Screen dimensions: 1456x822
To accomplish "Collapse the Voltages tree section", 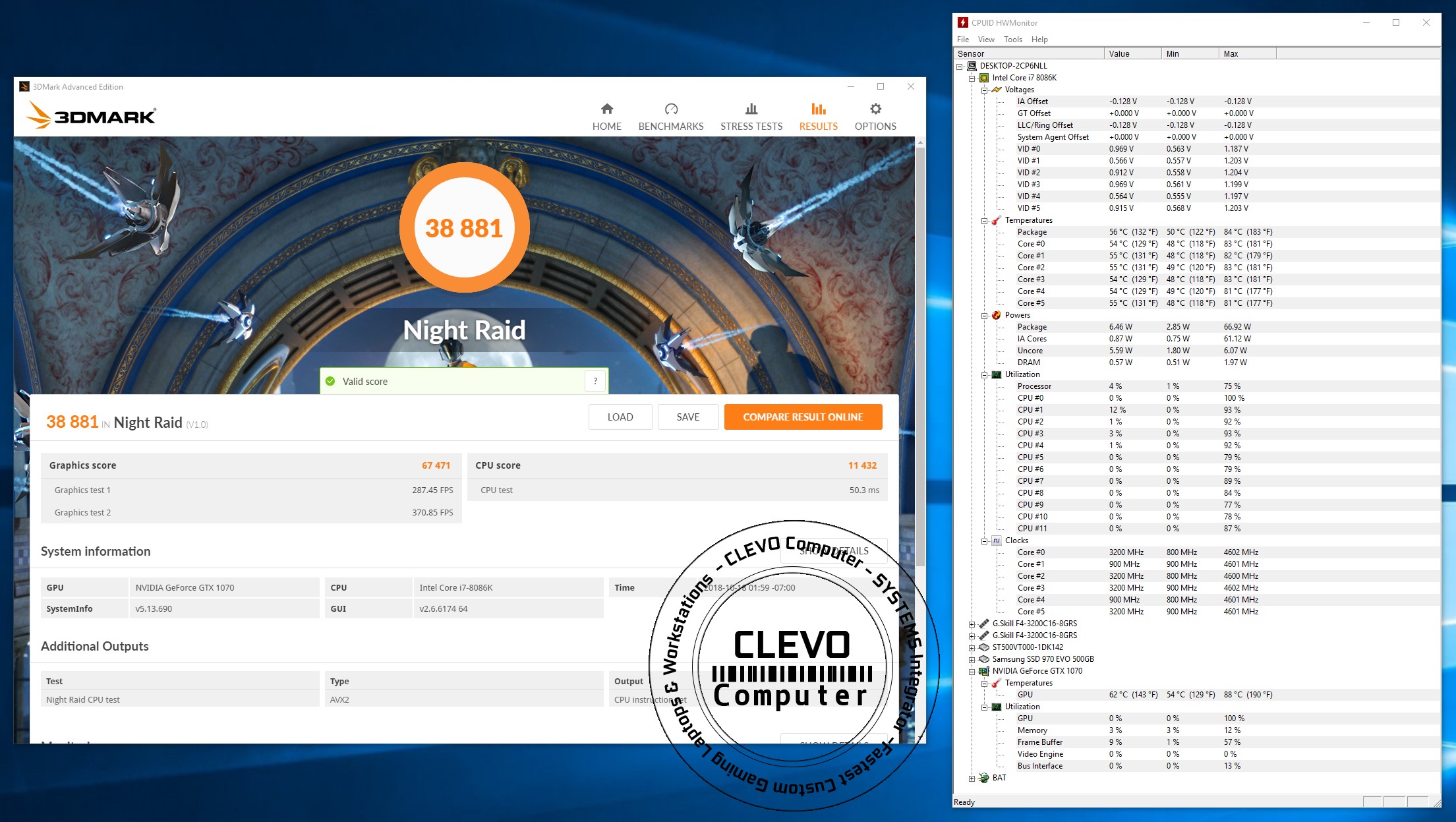I will pyautogui.click(x=984, y=90).
